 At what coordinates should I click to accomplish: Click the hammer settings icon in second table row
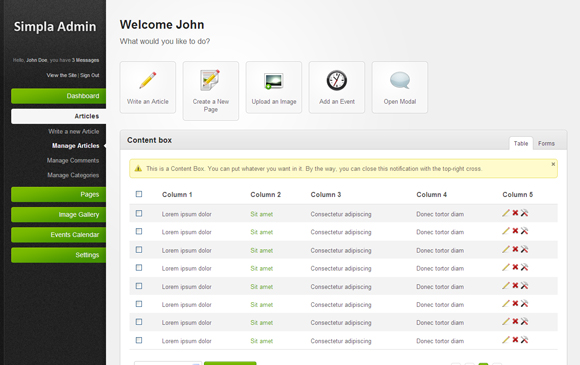point(524,231)
